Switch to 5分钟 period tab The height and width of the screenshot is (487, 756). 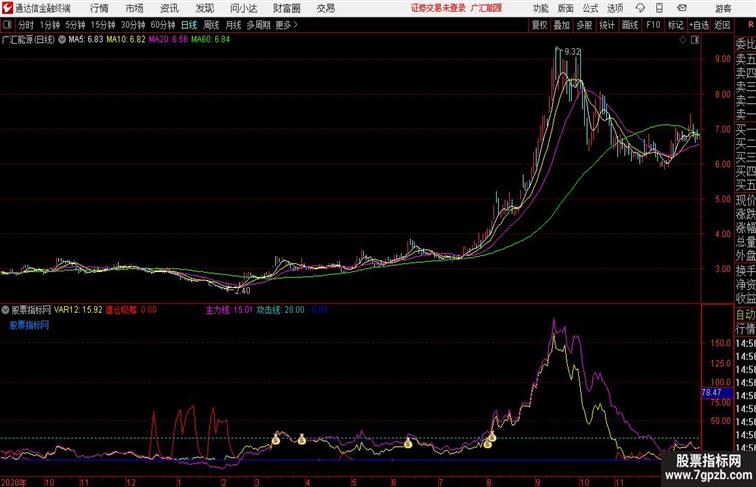(75, 25)
